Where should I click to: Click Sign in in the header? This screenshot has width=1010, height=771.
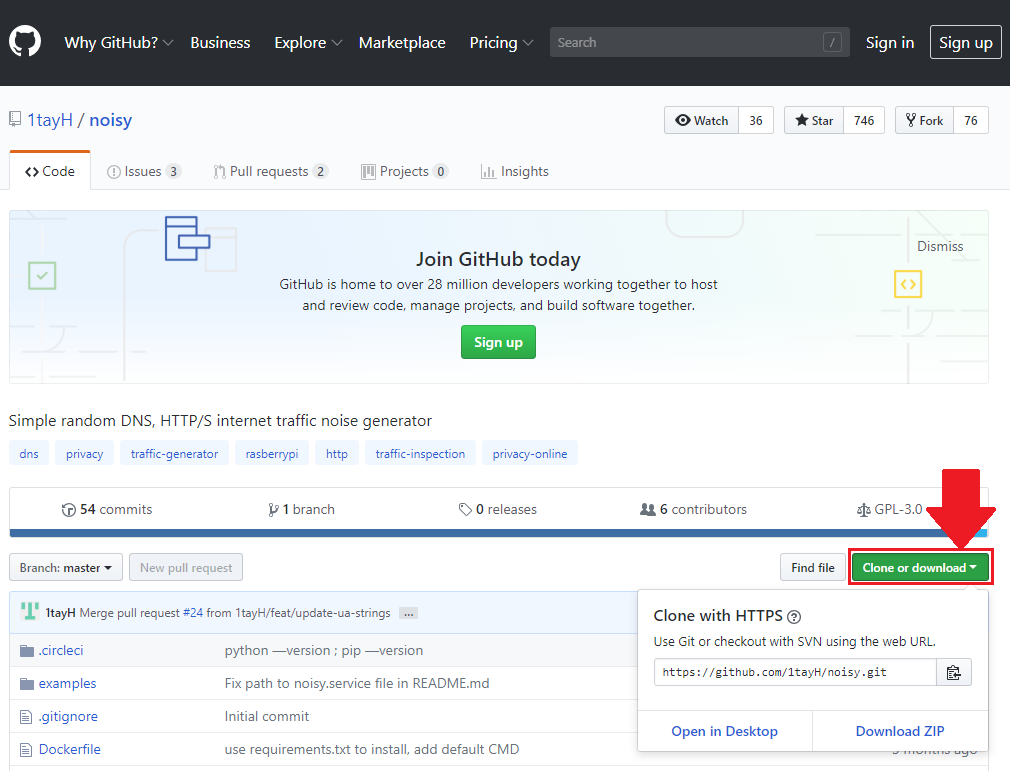pyautogui.click(x=890, y=43)
